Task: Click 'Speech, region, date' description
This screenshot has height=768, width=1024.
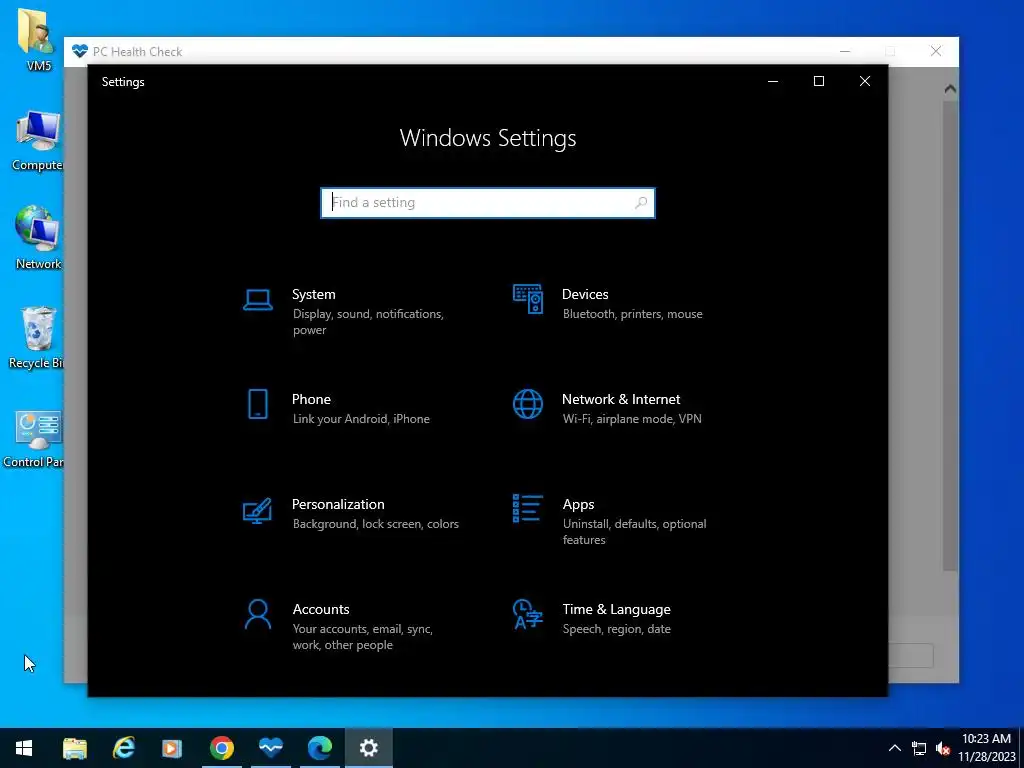Action: click(x=616, y=629)
